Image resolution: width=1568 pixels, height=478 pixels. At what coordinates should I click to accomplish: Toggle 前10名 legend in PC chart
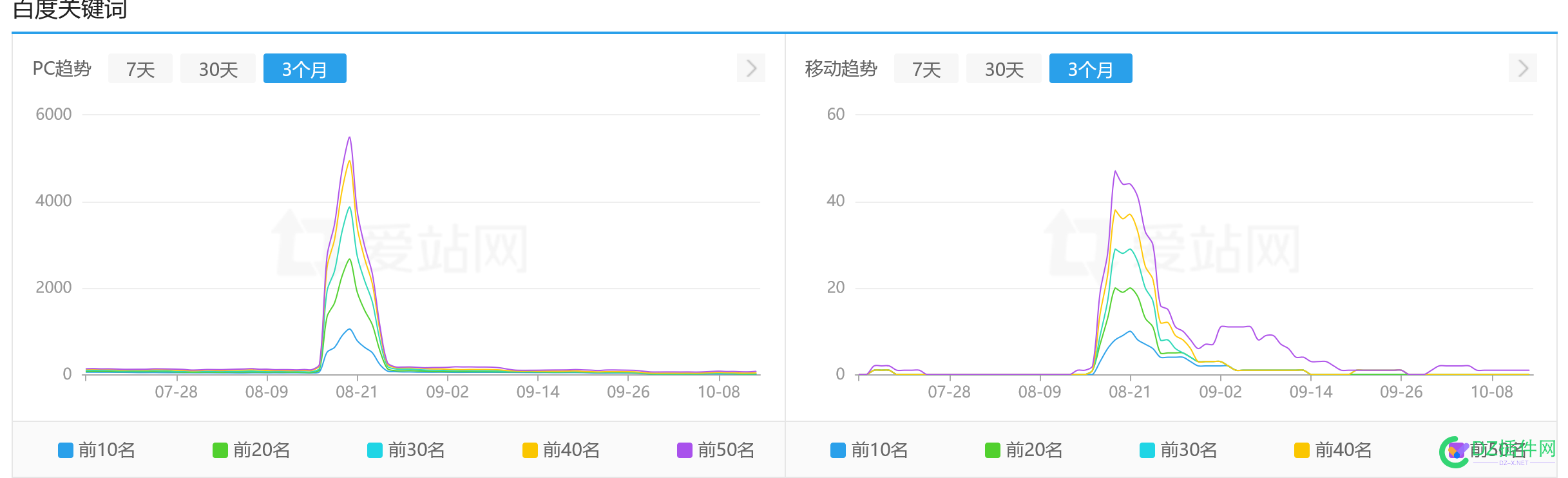[x=97, y=450]
